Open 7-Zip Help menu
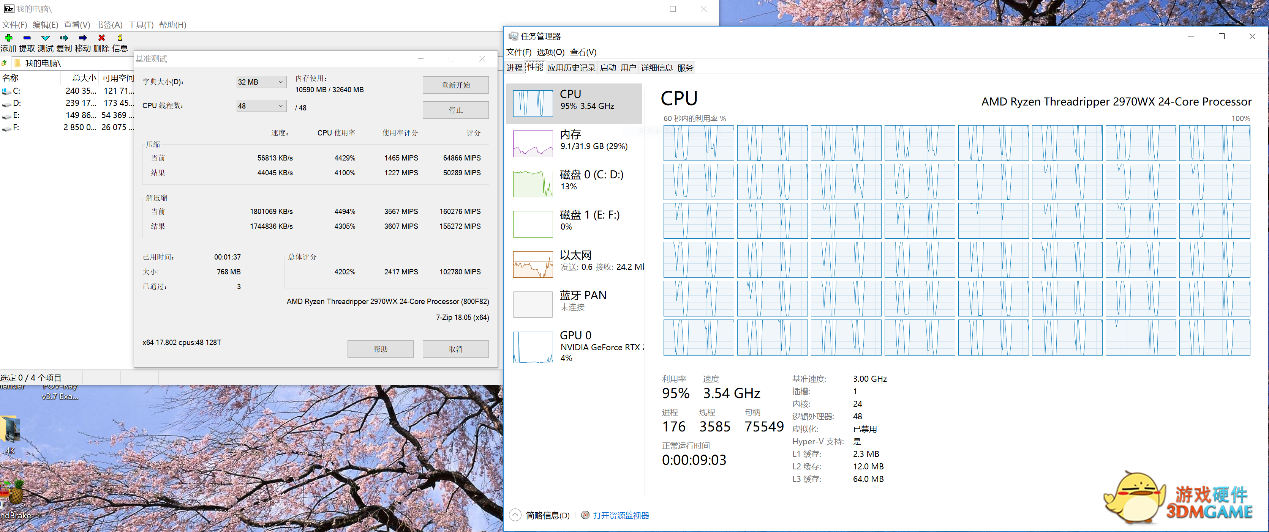The height and width of the screenshot is (532, 1269). tap(173, 23)
